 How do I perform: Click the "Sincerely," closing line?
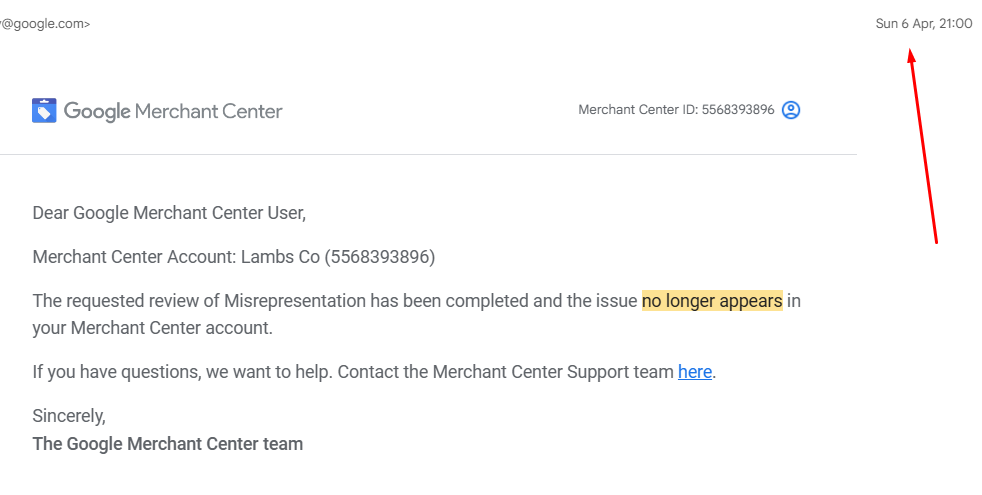point(69,415)
